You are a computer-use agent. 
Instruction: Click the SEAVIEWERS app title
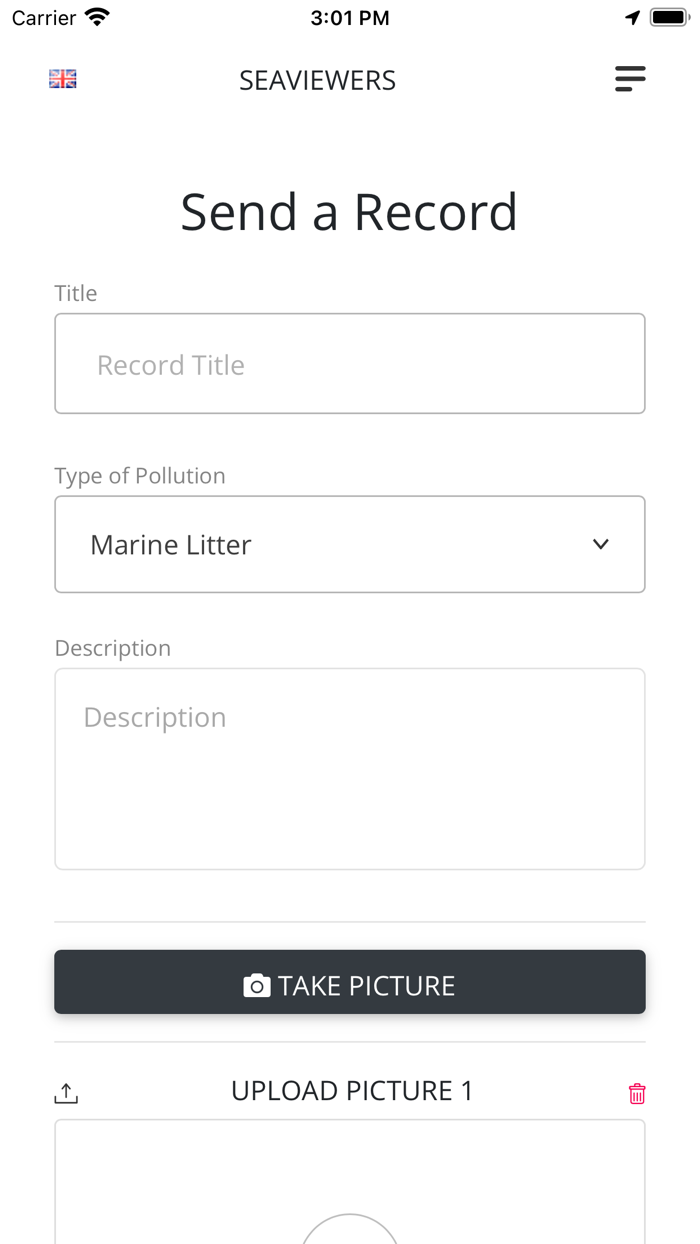click(317, 80)
